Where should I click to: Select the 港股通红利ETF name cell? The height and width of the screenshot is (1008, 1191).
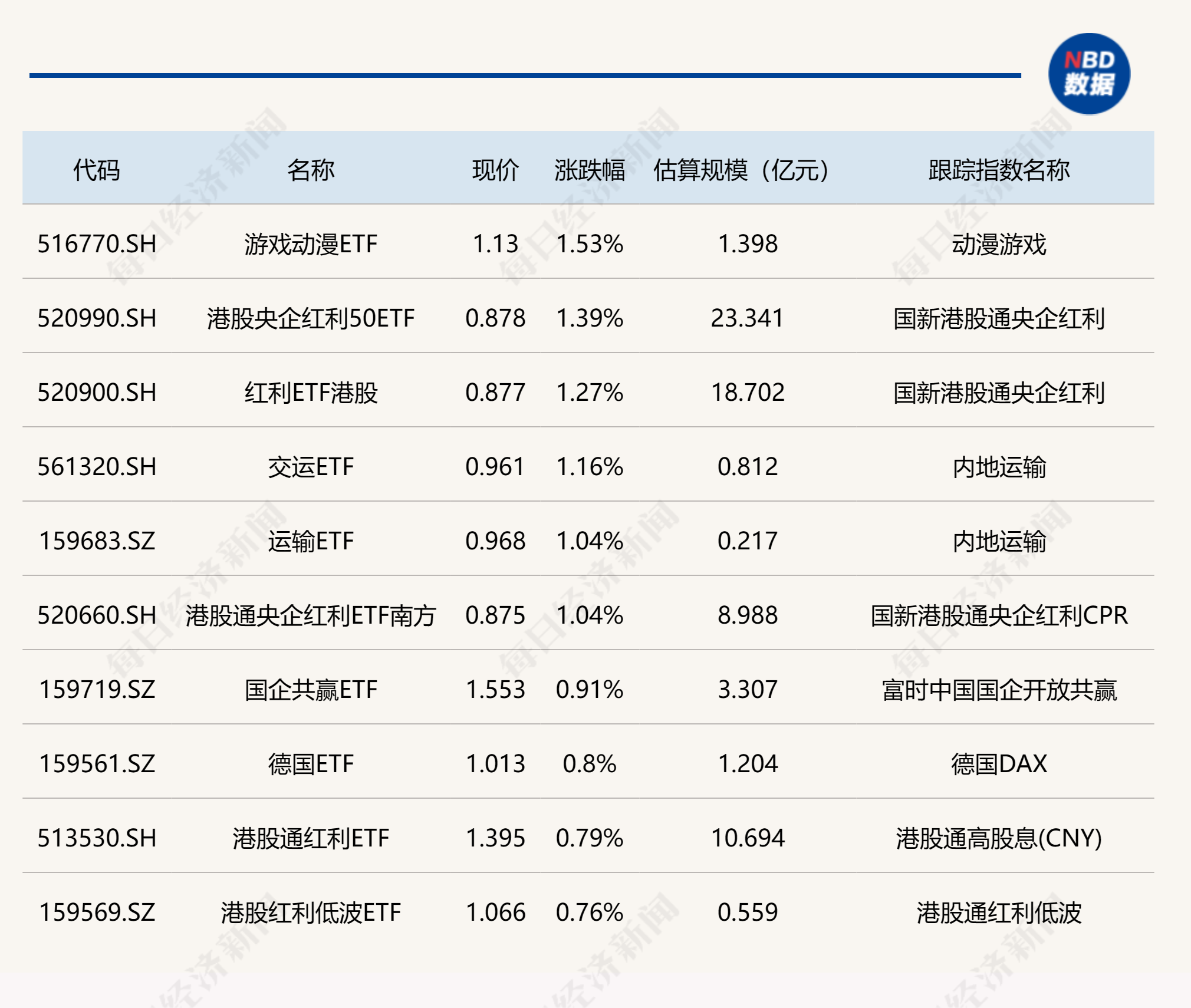click(x=311, y=838)
